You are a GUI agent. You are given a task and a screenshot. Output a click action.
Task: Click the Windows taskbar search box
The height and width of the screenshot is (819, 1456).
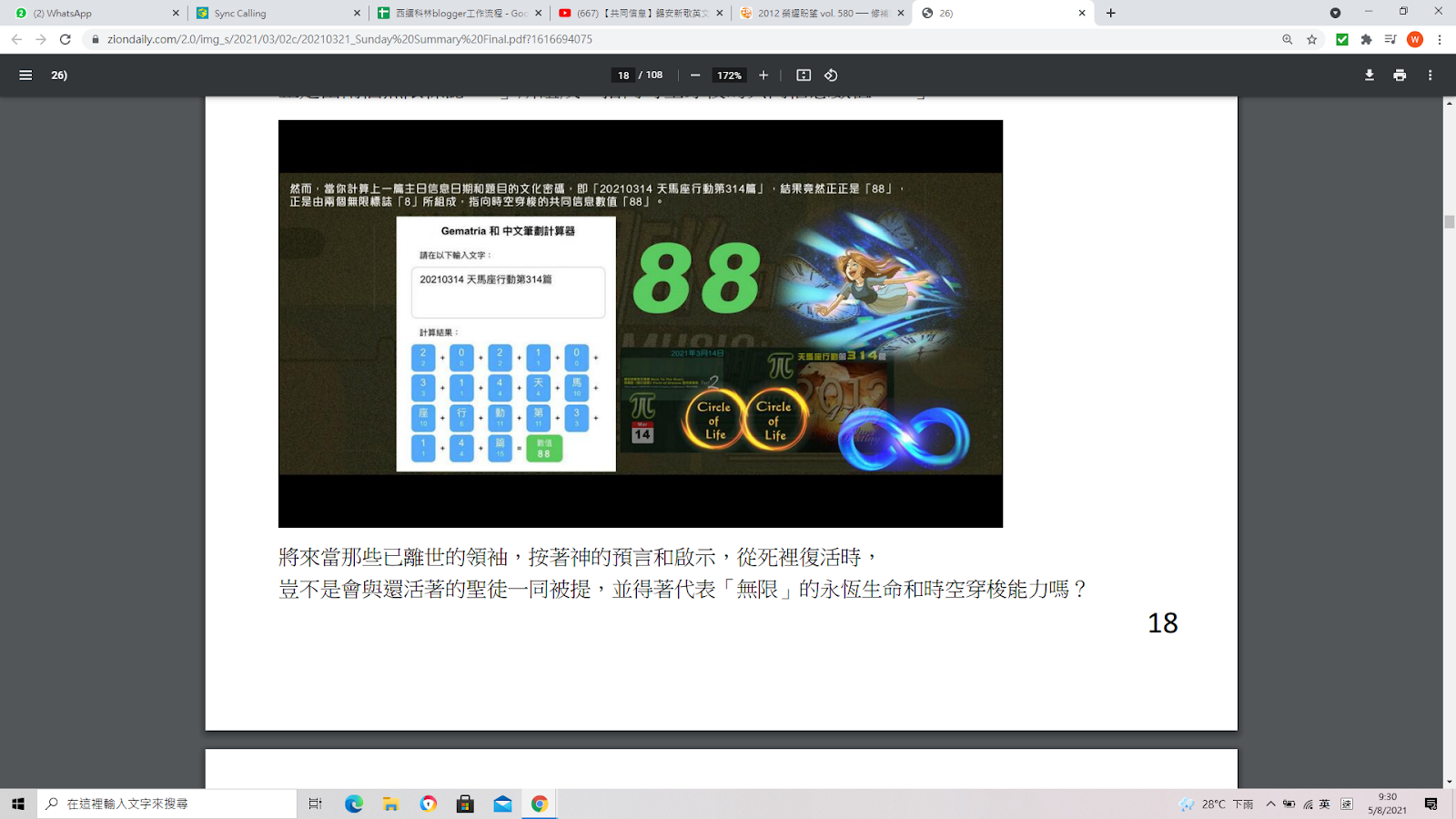tap(167, 804)
